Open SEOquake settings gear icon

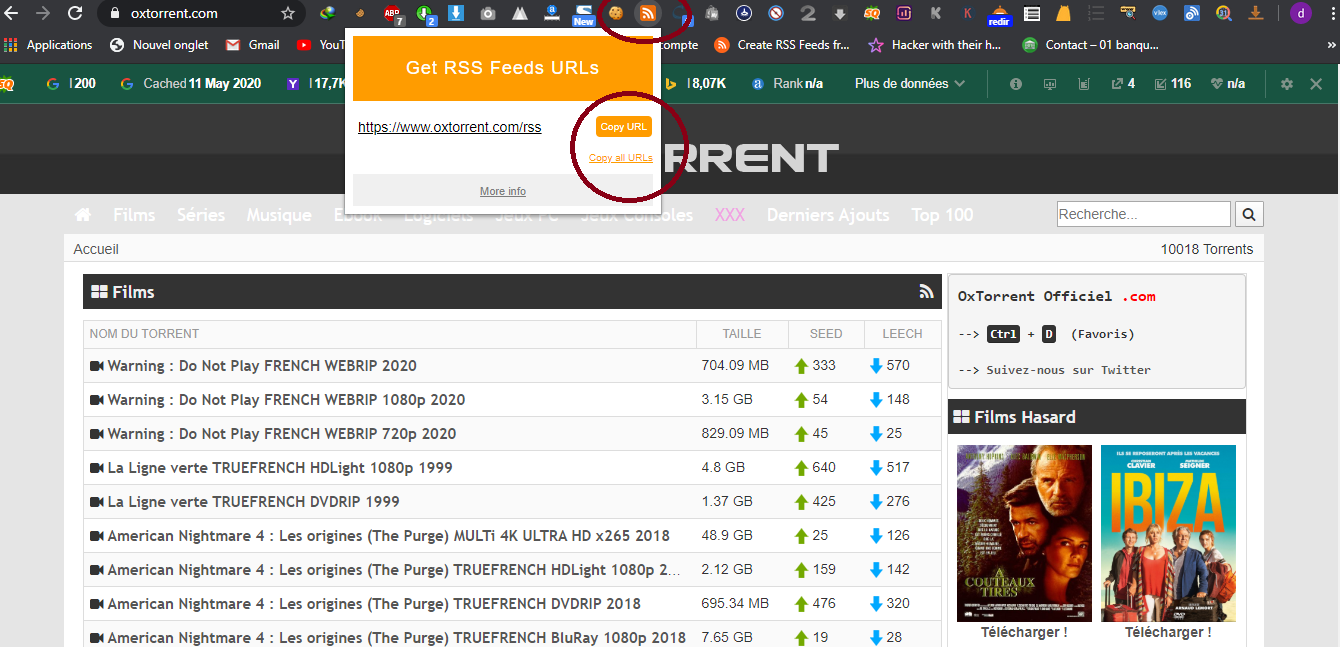tap(1287, 84)
